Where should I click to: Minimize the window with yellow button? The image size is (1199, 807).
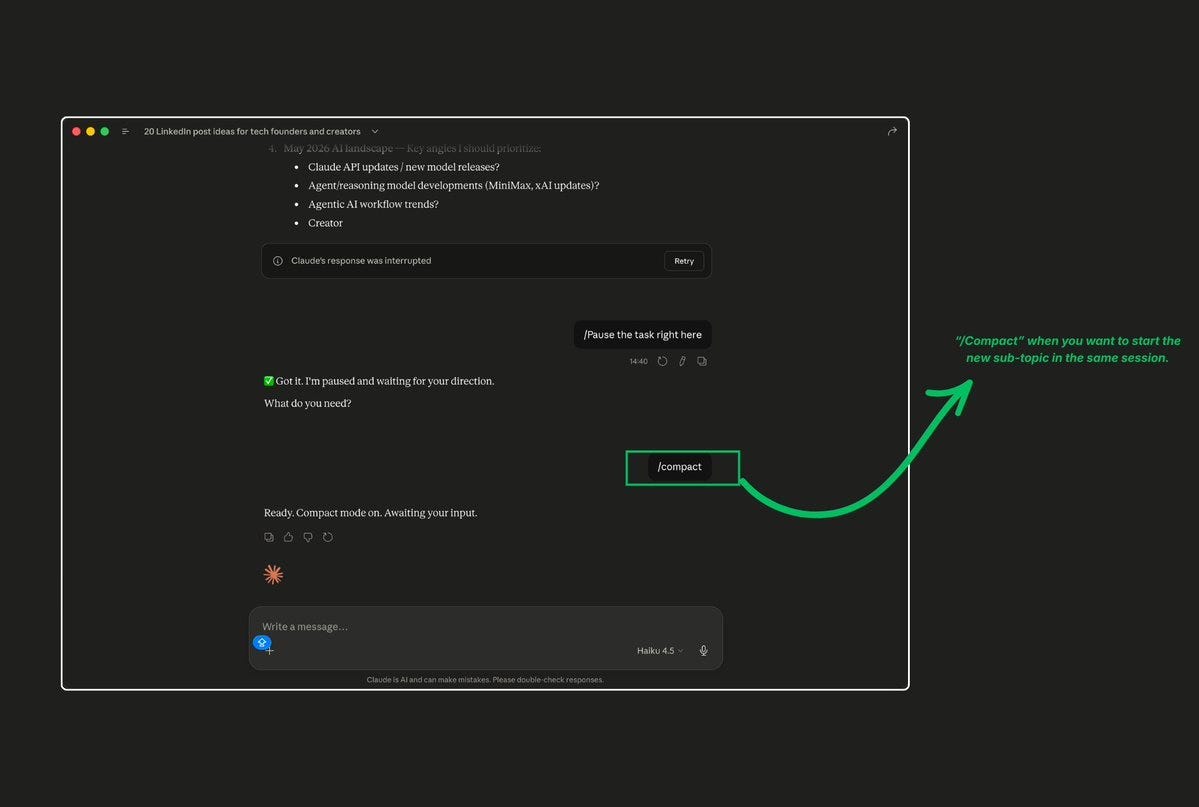[90, 132]
